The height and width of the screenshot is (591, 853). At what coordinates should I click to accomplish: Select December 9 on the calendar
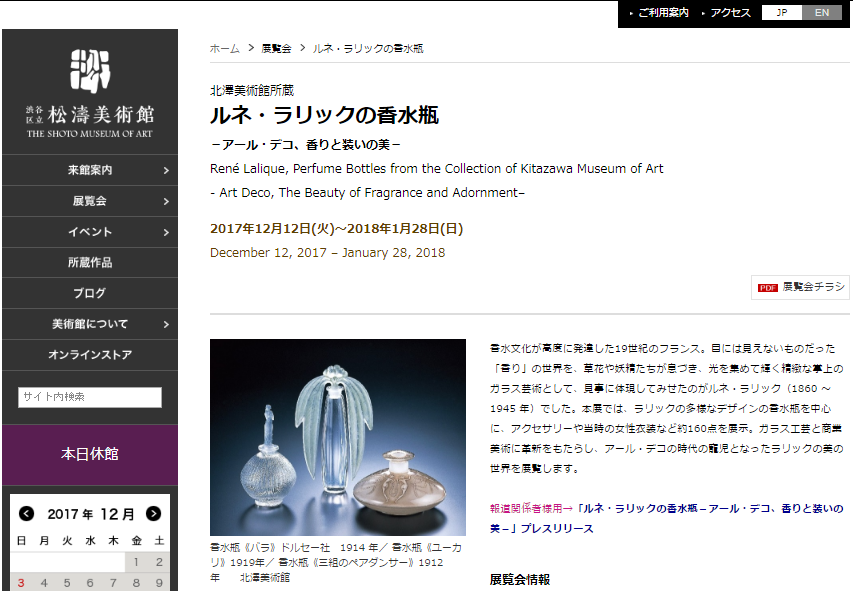[159, 583]
